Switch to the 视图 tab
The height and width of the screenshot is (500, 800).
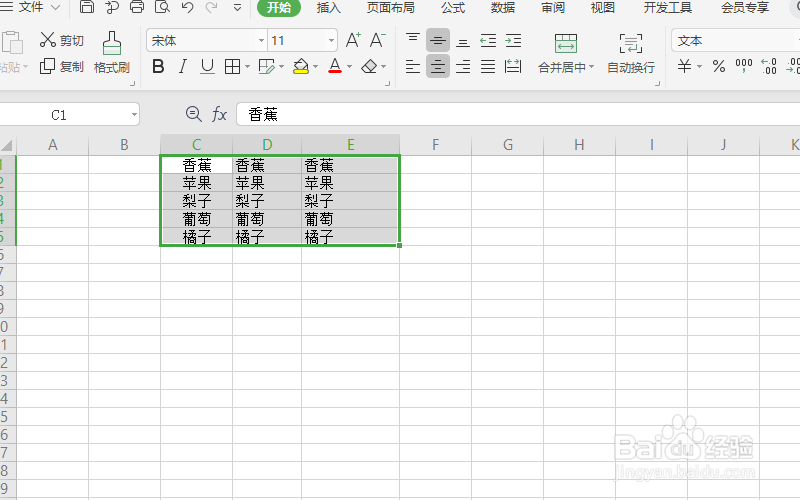pyautogui.click(x=603, y=7)
